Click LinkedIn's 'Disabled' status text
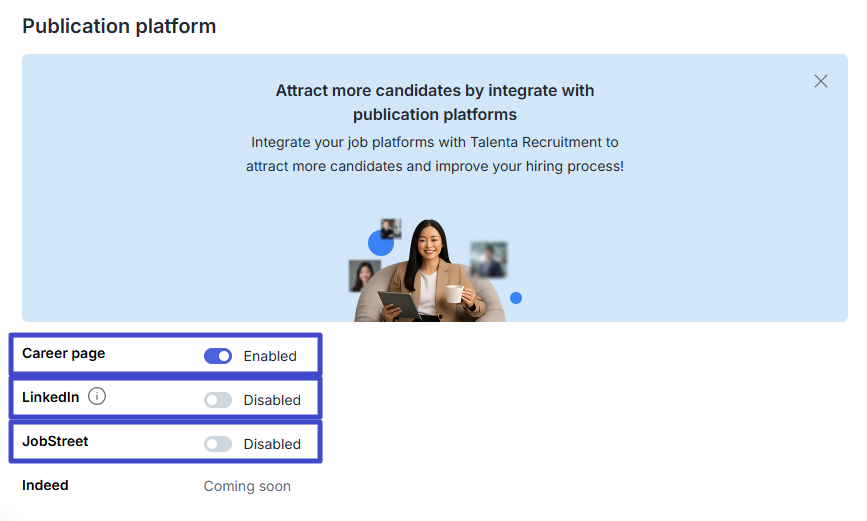Screen dimensions: 867x521 click(272, 400)
